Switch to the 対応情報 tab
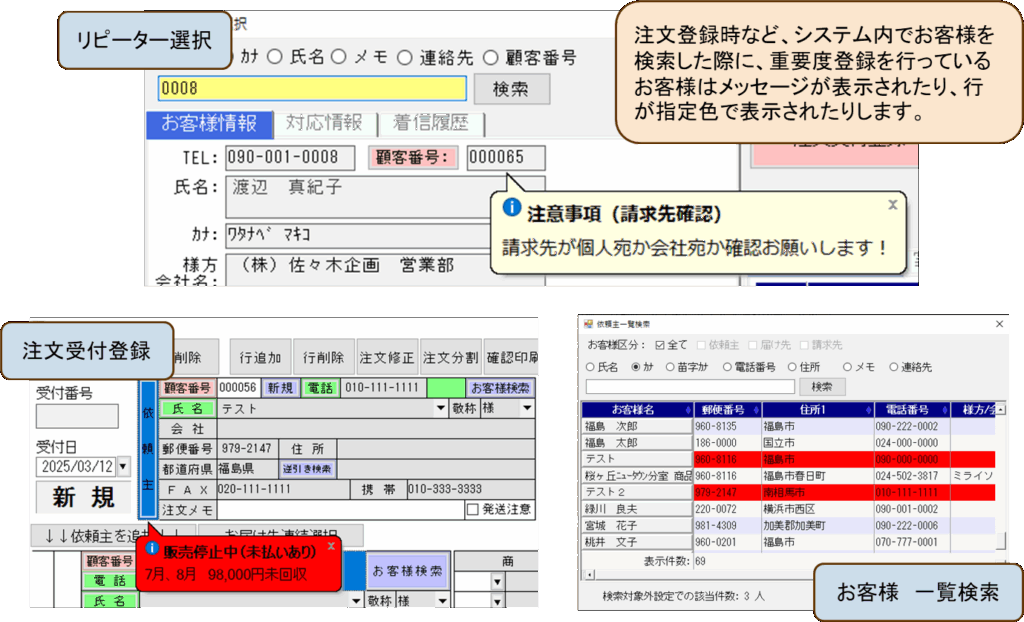 [323, 123]
